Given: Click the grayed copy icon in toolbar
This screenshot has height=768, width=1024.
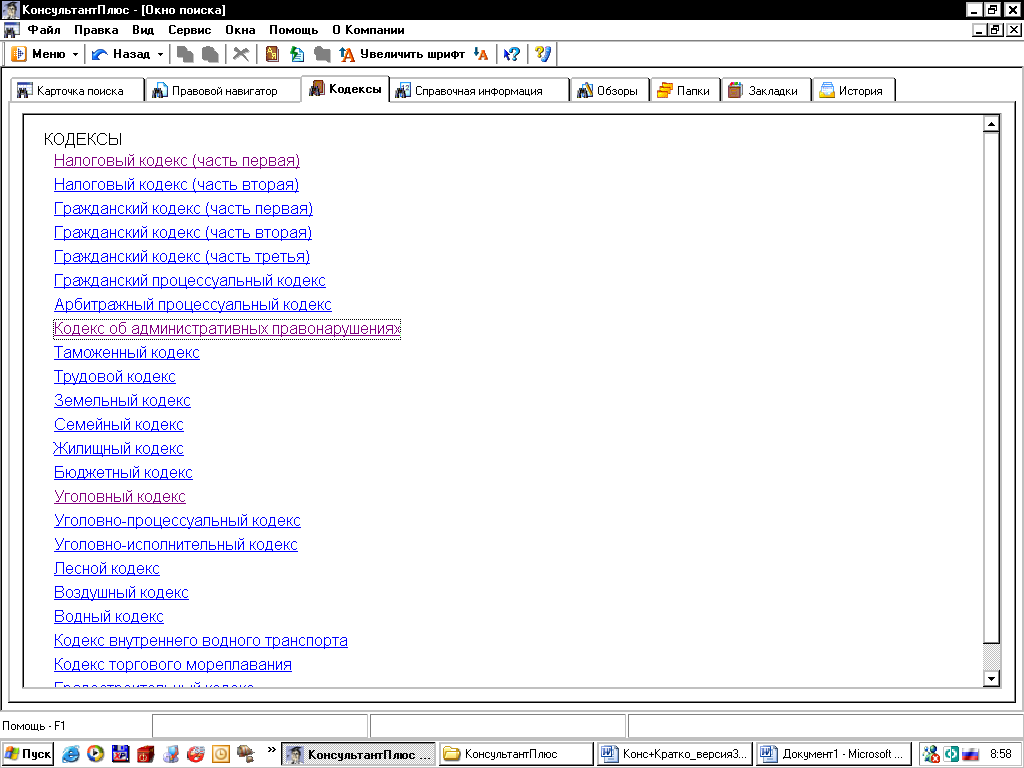Looking at the screenshot, I should click(185, 54).
